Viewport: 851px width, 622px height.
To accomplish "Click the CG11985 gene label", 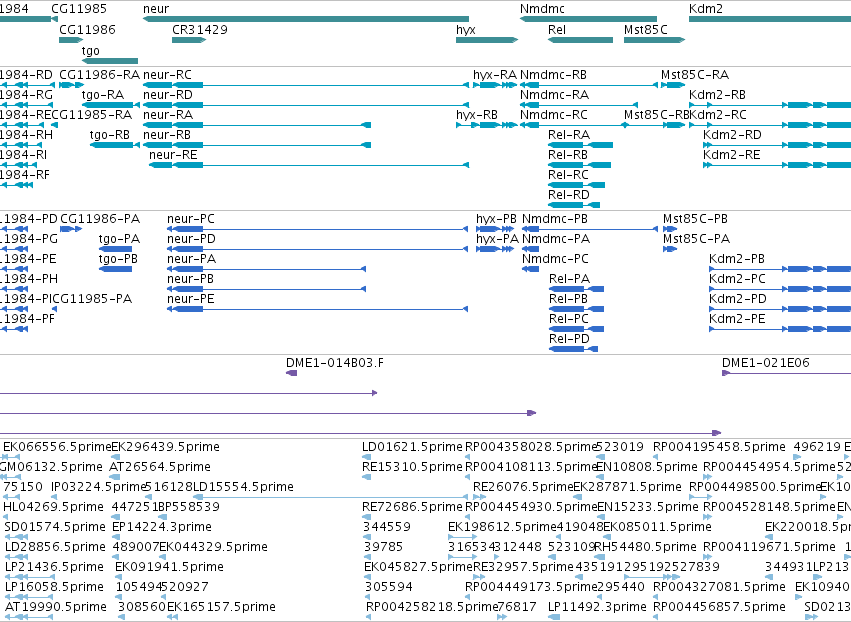I will (79, 9).
